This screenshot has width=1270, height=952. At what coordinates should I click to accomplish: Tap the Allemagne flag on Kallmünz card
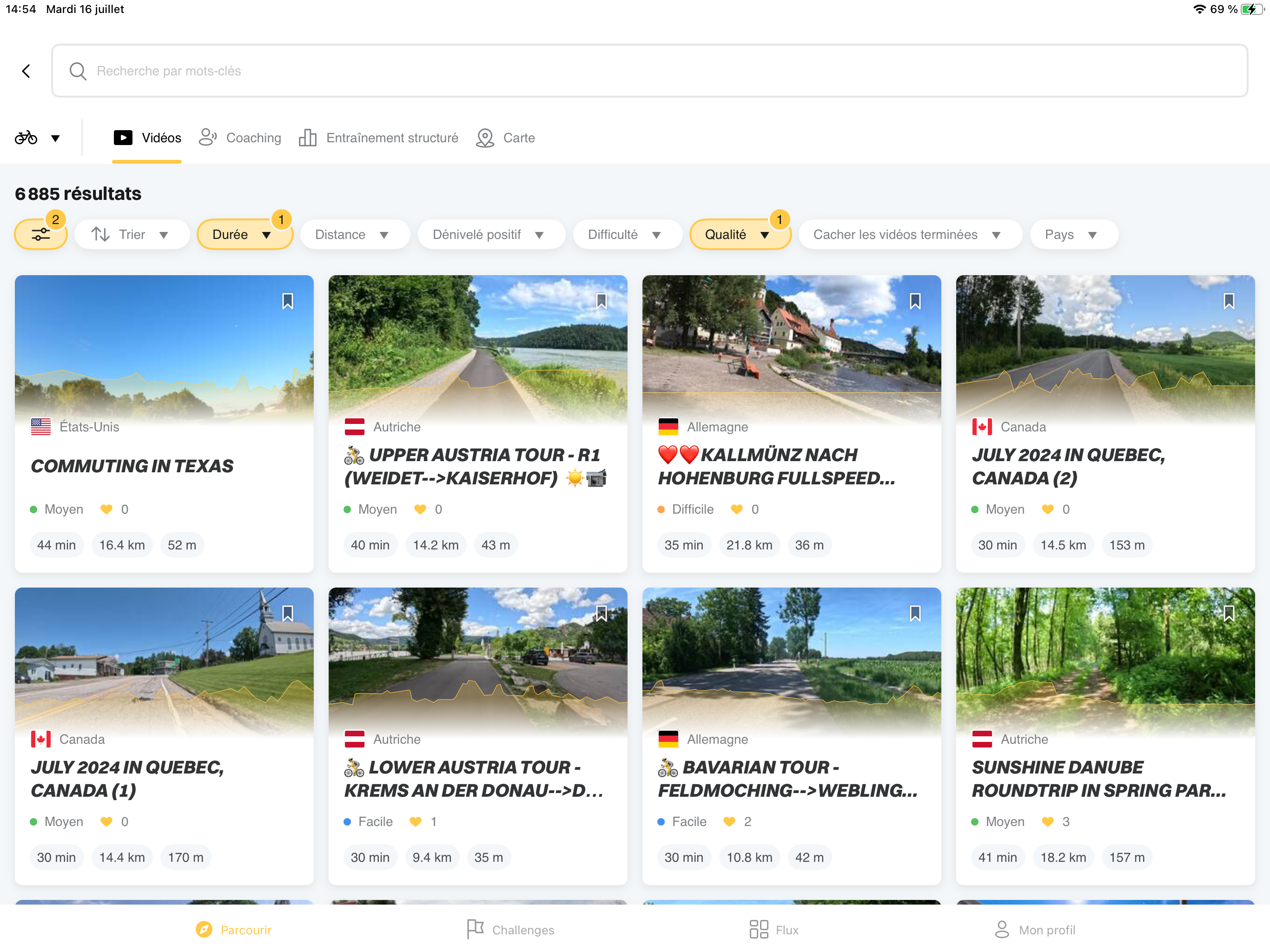click(668, 427)
